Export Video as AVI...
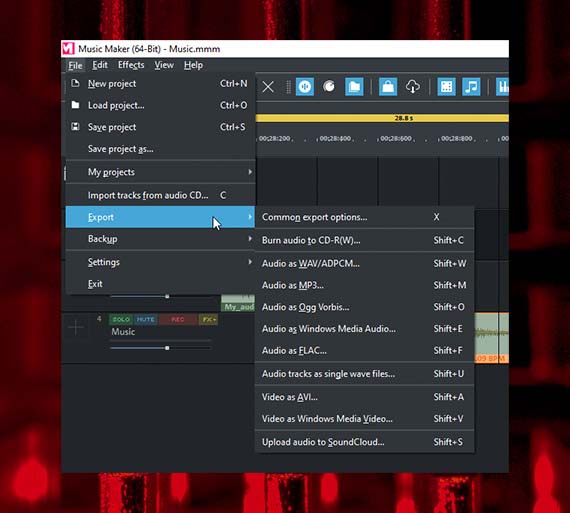 point(365,397)
